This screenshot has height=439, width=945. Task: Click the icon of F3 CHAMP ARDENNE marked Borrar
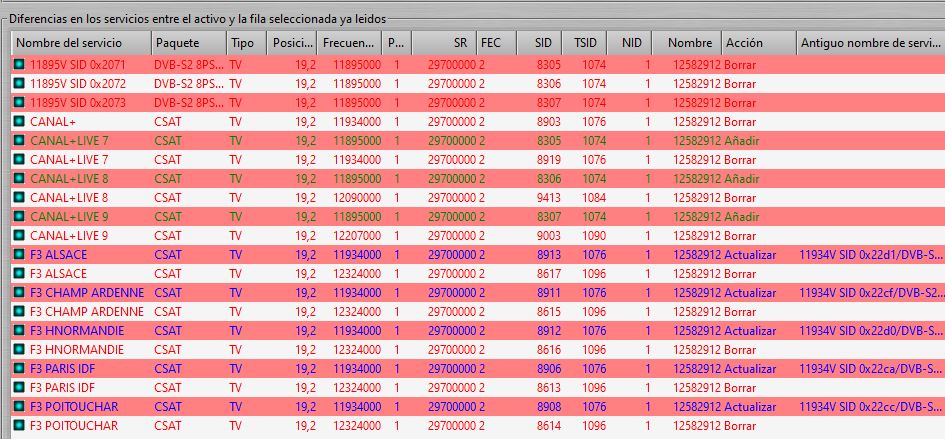(x=20, y=311)
